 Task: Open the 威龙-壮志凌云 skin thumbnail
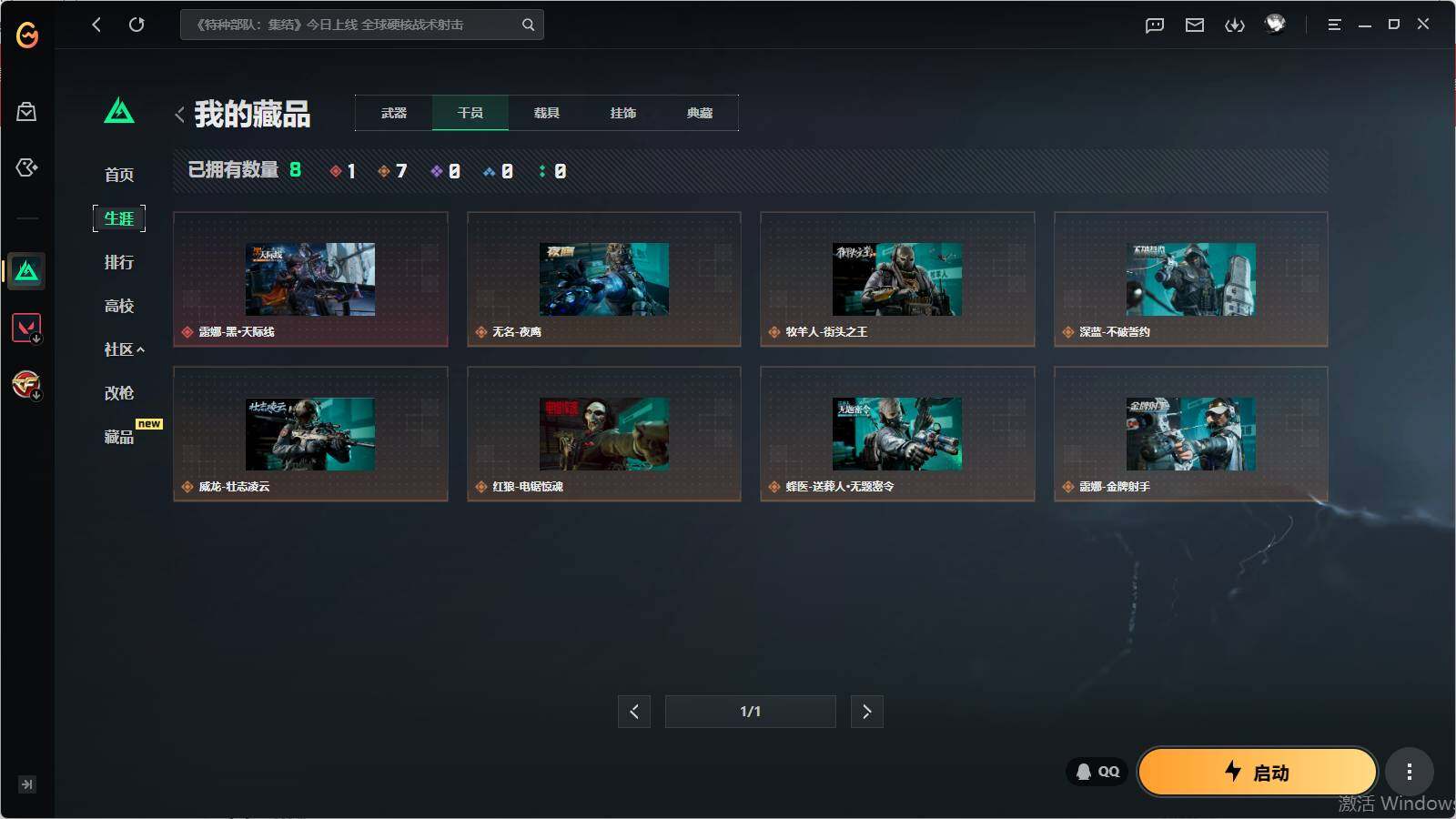click(x=310, y=434)
